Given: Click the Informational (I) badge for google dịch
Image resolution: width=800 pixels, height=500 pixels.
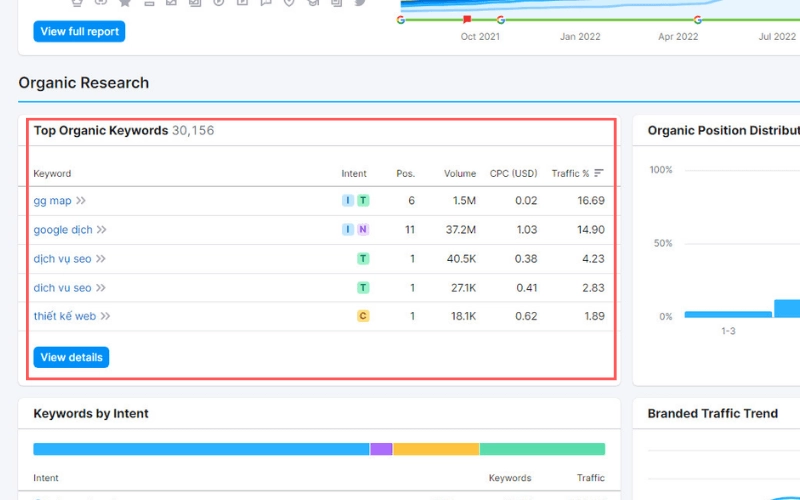Looking at the screenshot, I should (347, 230).
